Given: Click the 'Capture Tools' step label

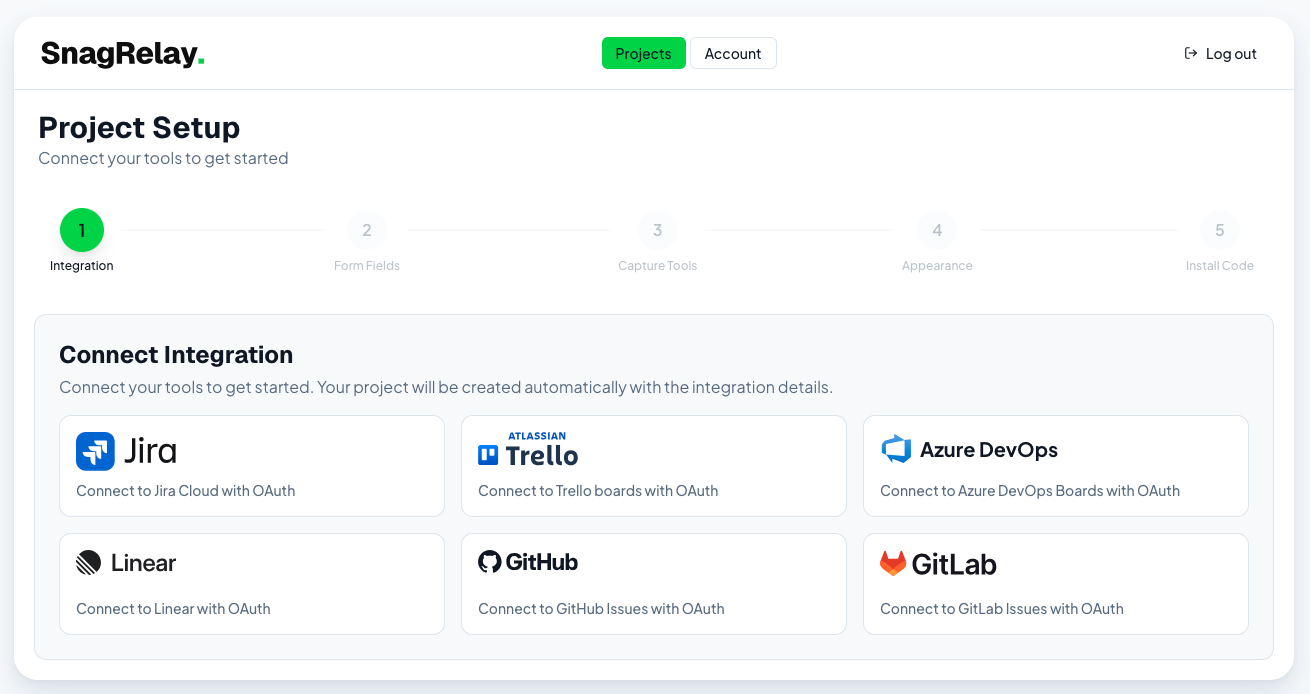Looking at the screenshot, I should pos(657,266).
